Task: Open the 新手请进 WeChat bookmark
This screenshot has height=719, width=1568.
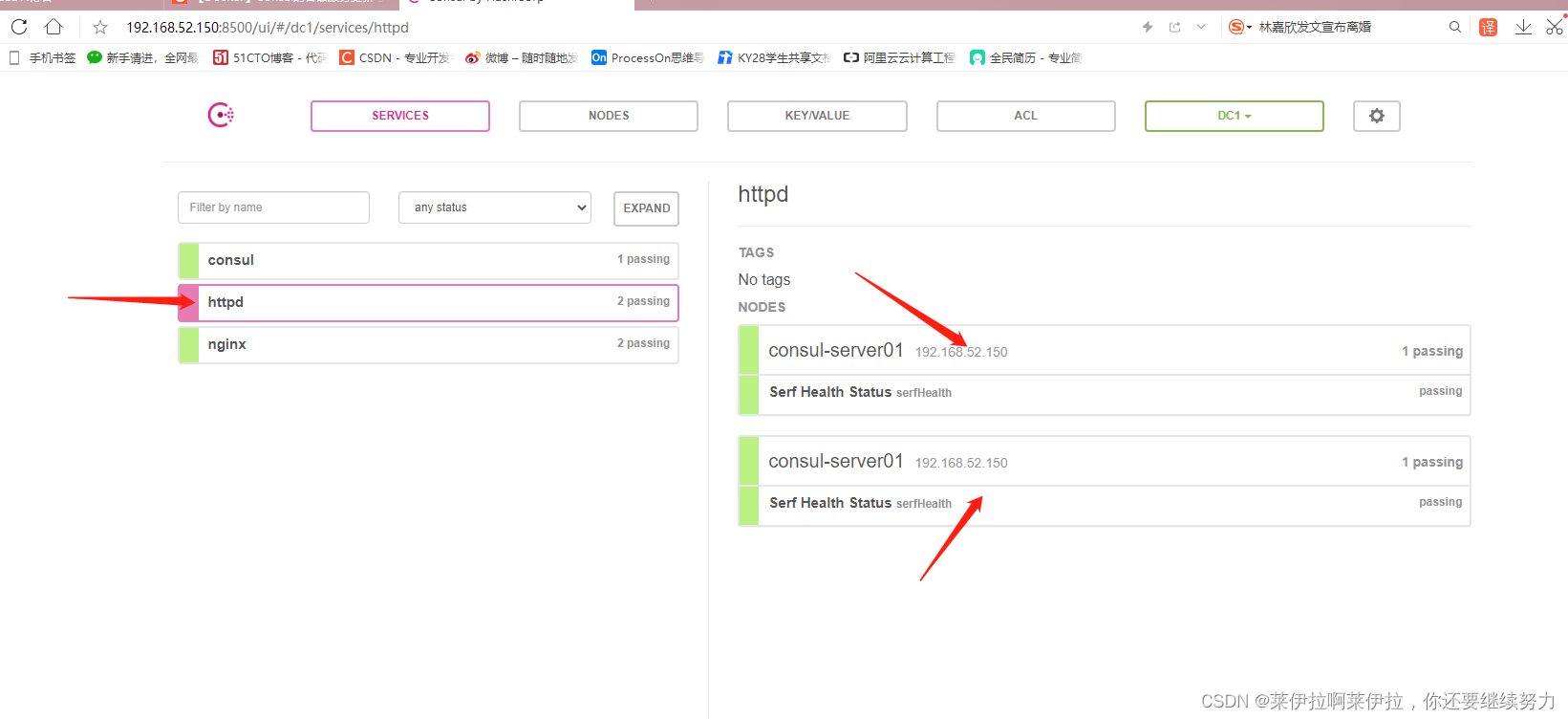Action: point(142,57)
